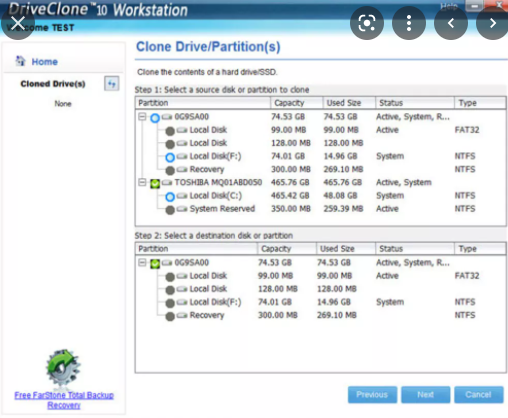
Task: Select source Recovery partition radio button
Action: point(170,170)
